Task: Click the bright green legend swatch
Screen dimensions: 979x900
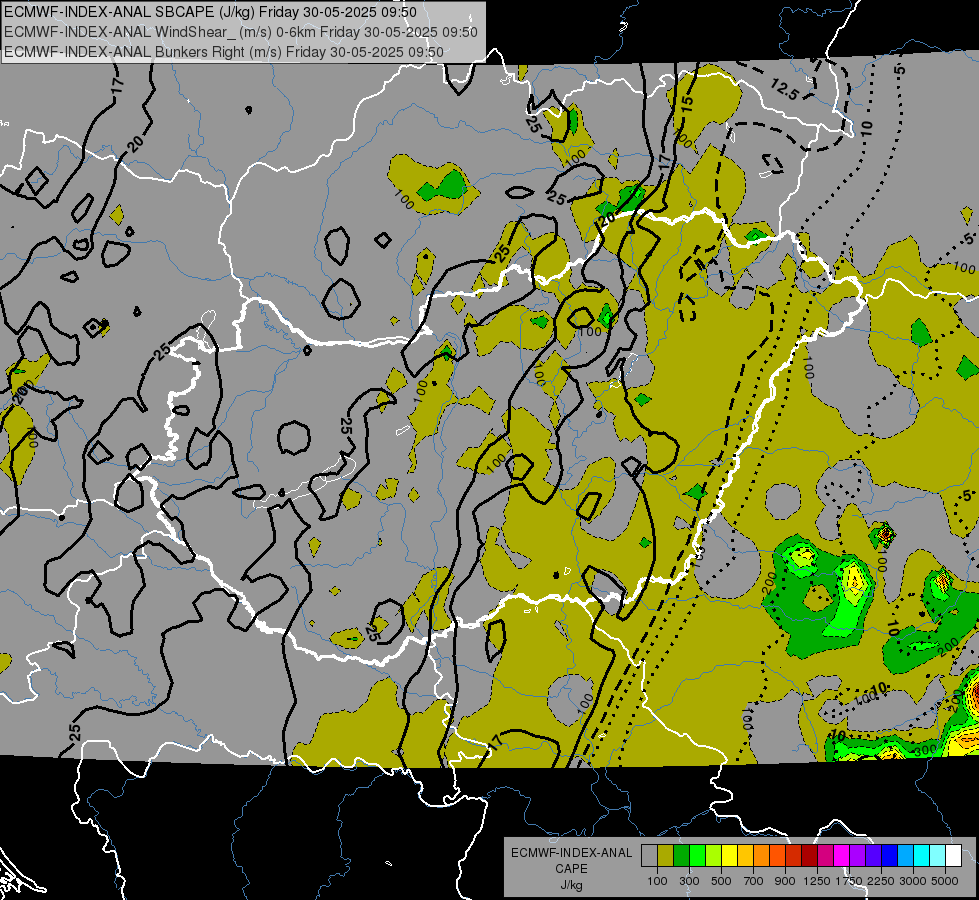Action: 697,855
